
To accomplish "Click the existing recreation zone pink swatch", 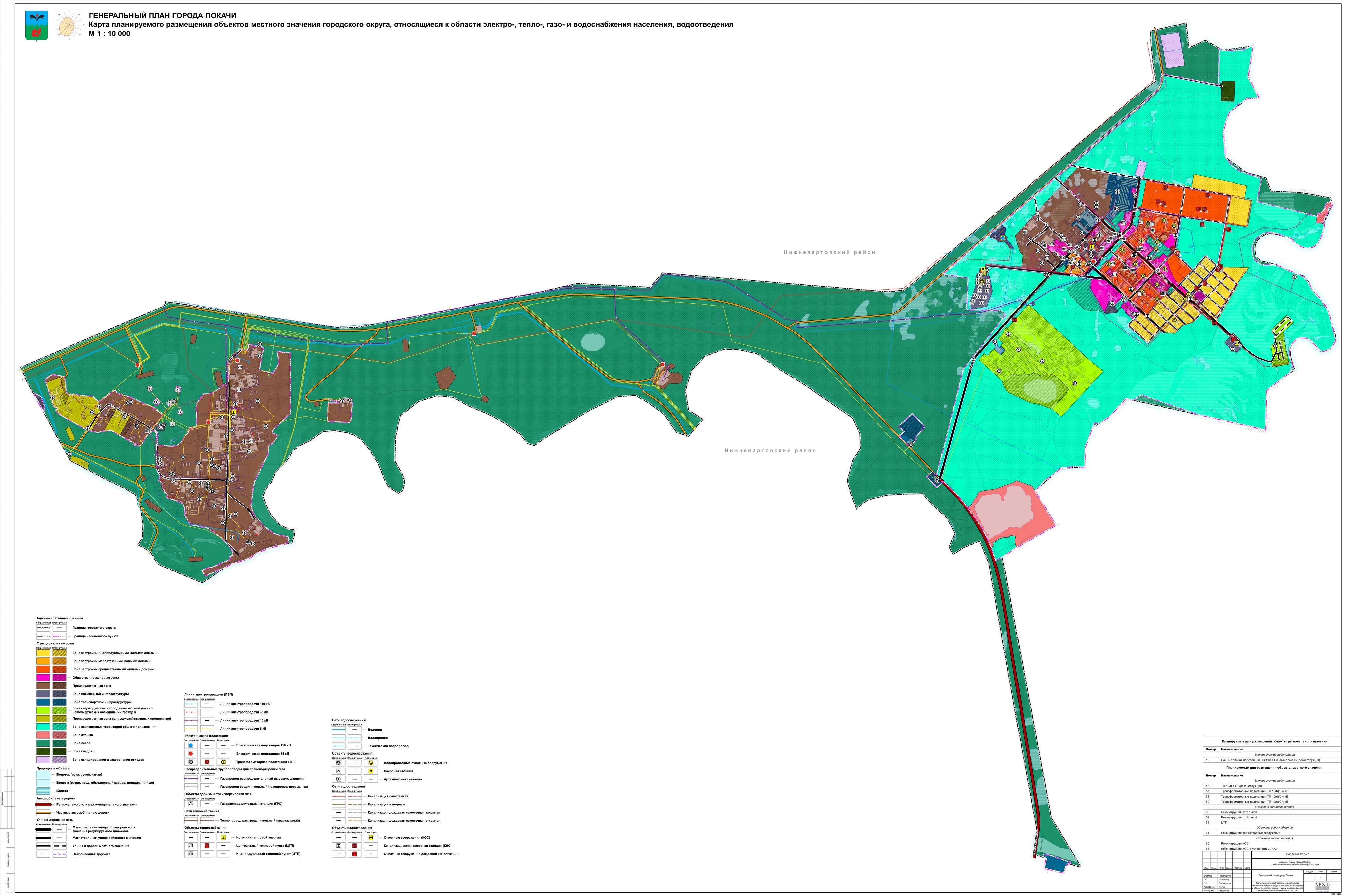I will click(43, 735).
